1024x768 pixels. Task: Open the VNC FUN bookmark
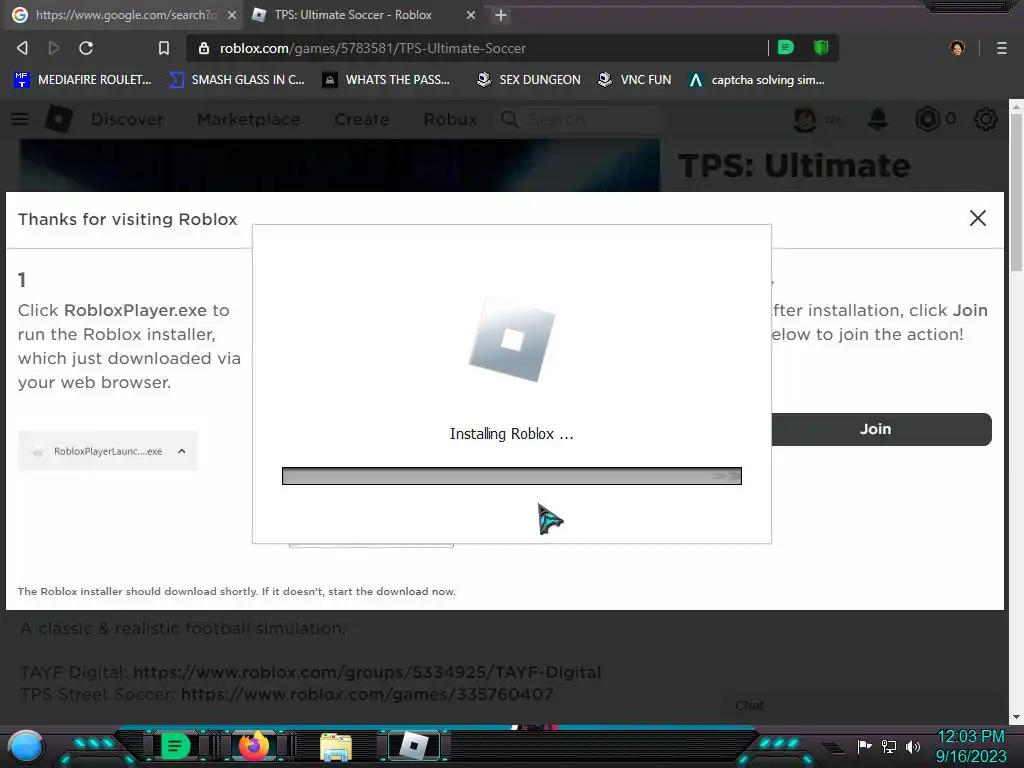click(635, 80)
